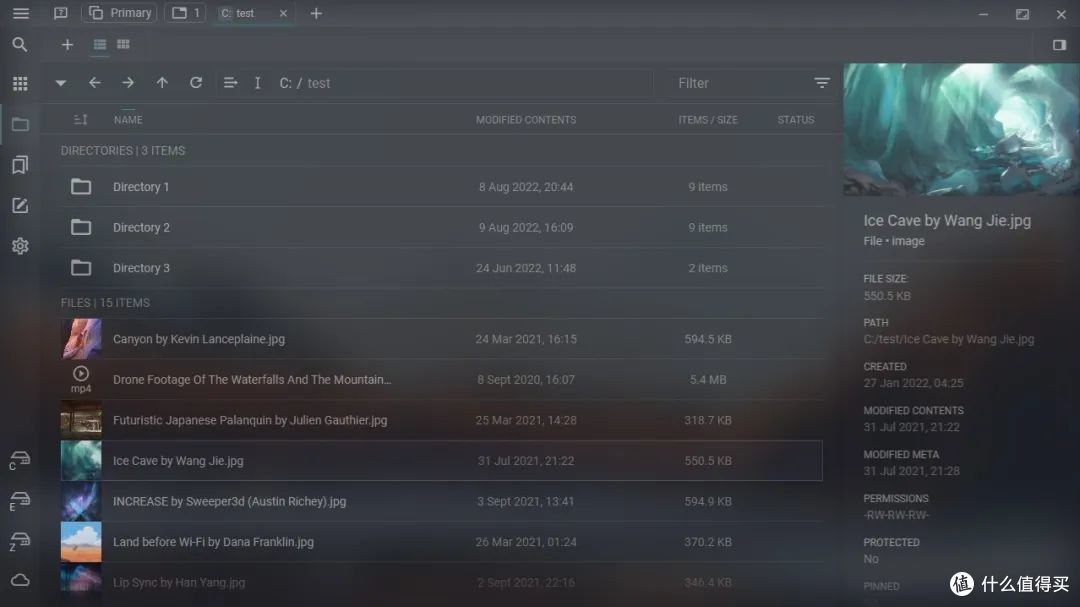
Task: Select Land before Wi-Fi file
Action: 442,542
